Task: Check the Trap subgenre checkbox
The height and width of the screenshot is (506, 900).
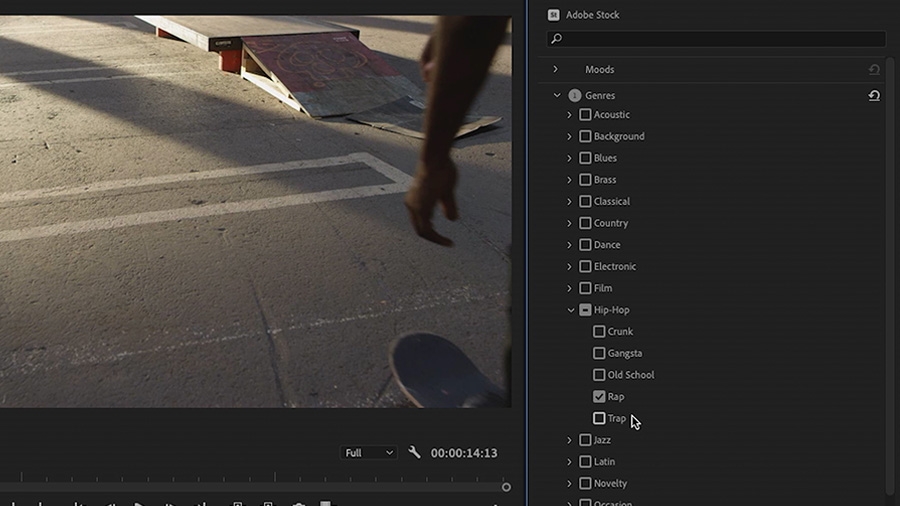Action: [x=599, y=418]
